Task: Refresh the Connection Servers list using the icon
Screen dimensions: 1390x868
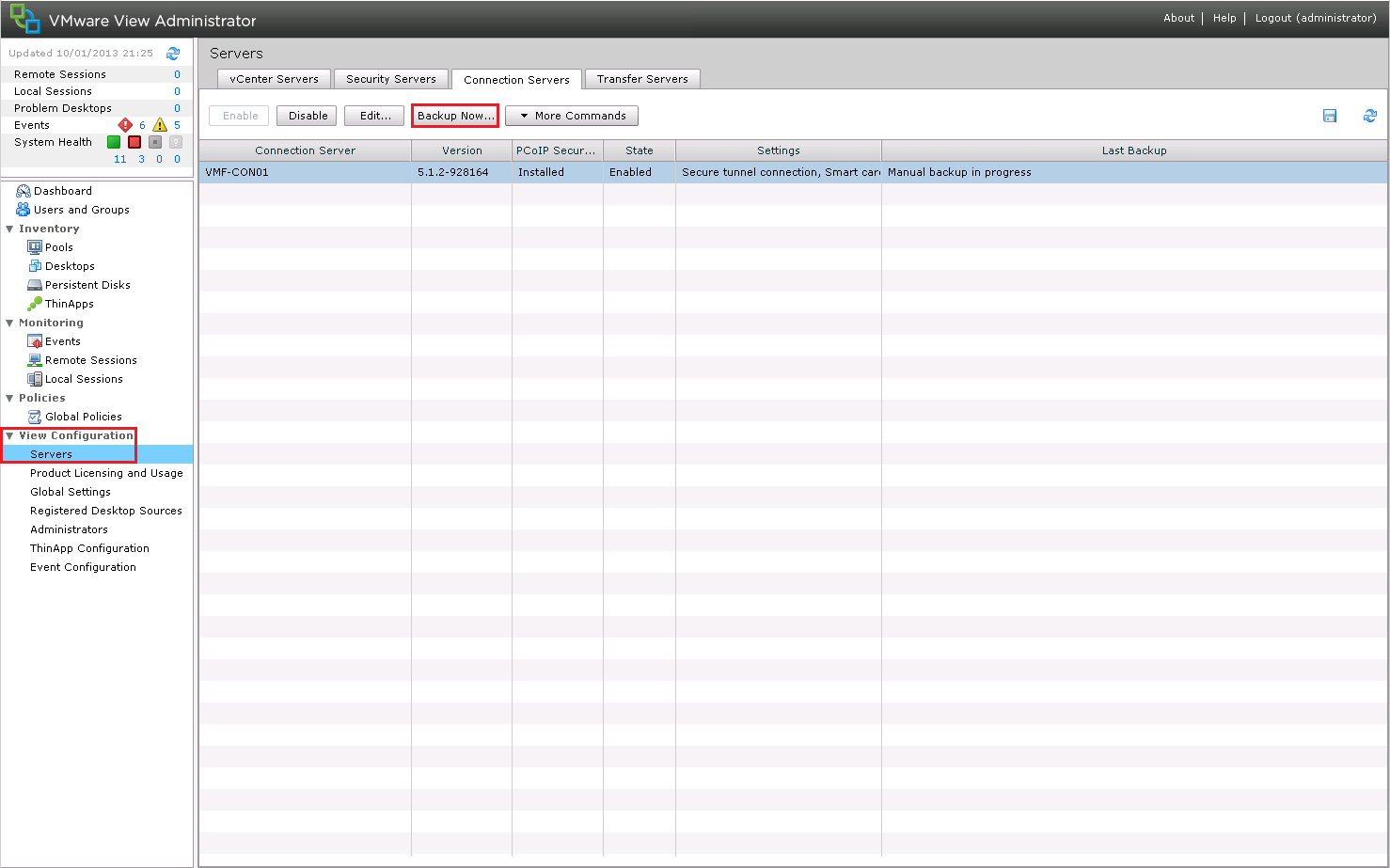Action: coord(1369,116)
